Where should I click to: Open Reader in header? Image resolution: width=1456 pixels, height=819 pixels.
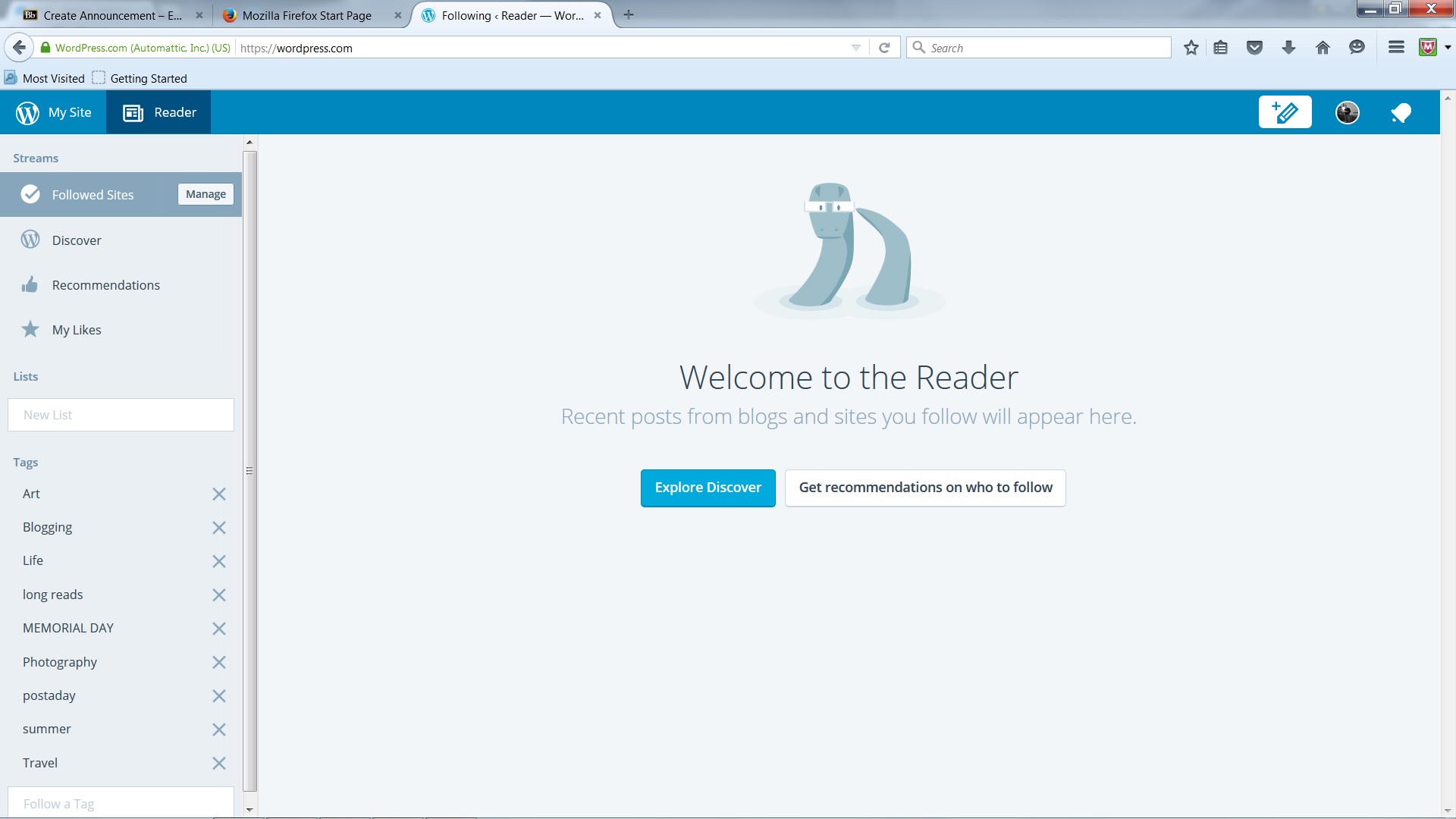point(158,112)
